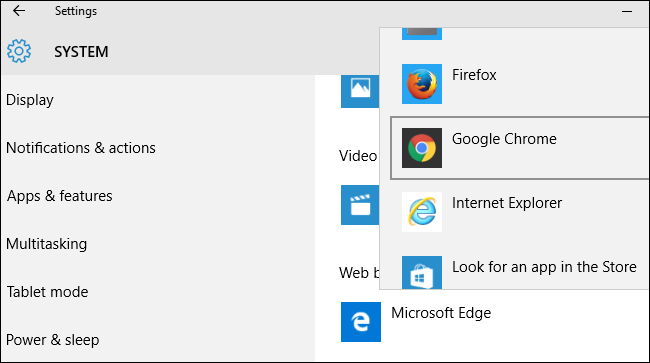Click the Movies clapperboard icon
The image size is (650, 363).
pos(360,205)
